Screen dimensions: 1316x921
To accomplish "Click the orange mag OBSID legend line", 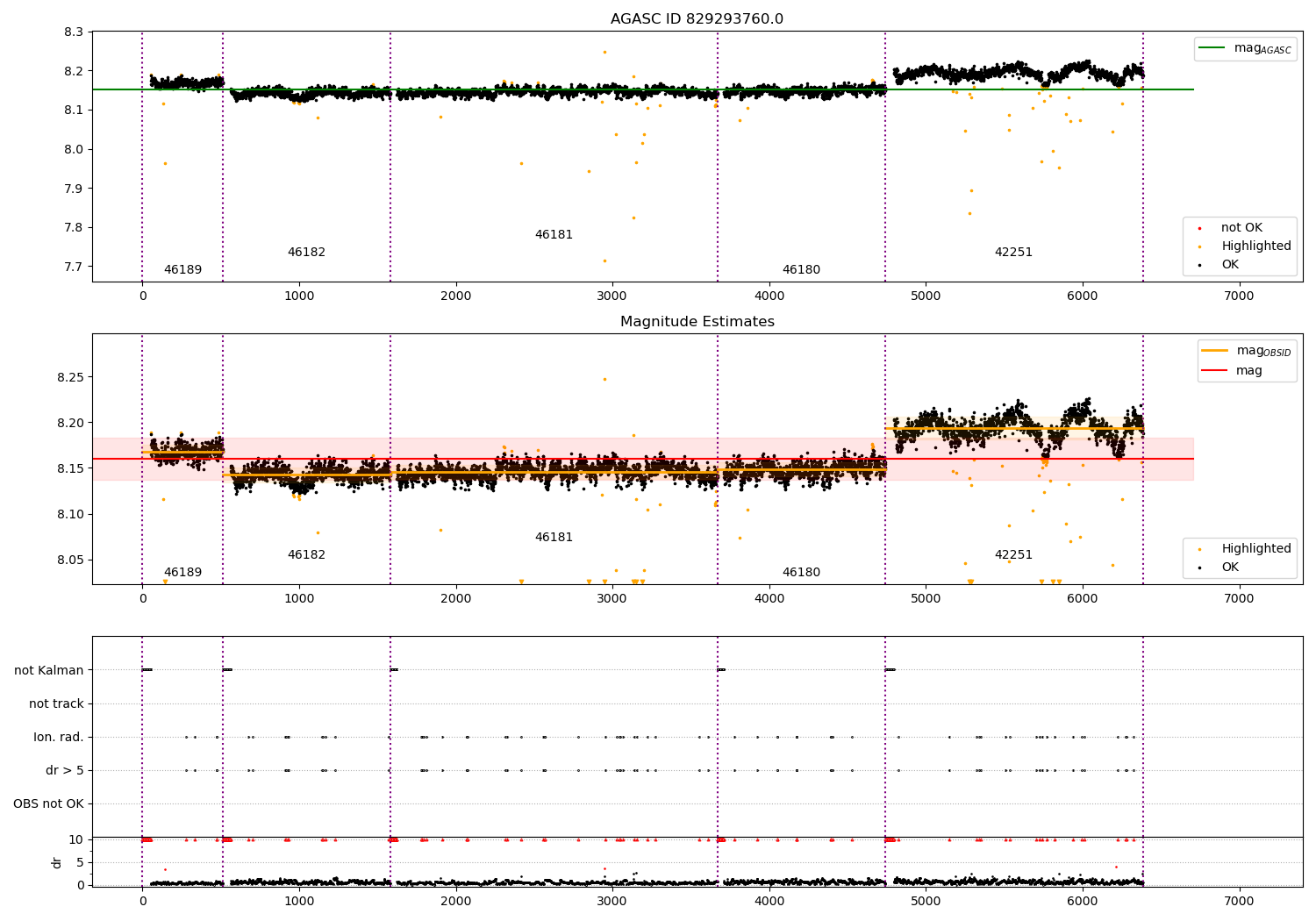I will pos(1215,351).
